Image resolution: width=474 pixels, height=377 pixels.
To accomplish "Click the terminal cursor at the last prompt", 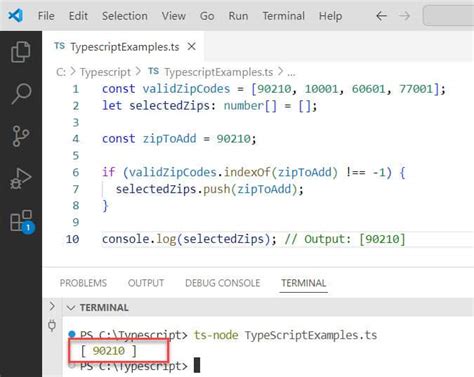I will pos(197,365).
